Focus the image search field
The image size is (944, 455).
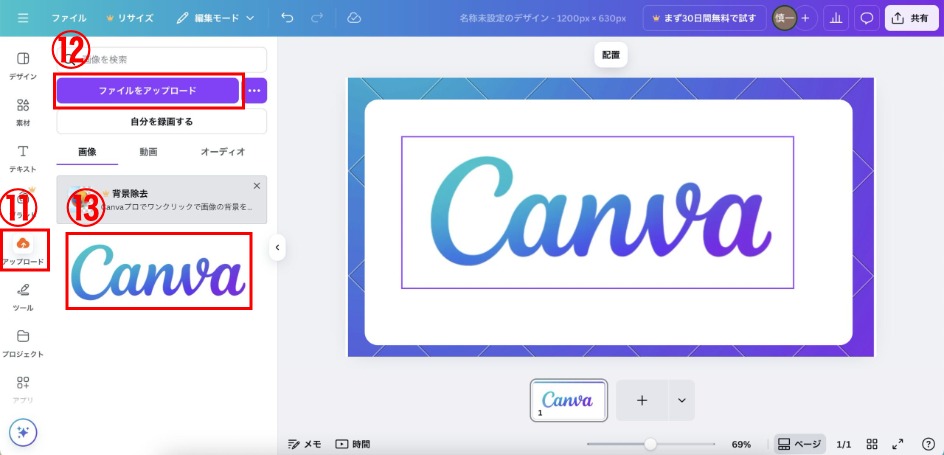[161, 60]
